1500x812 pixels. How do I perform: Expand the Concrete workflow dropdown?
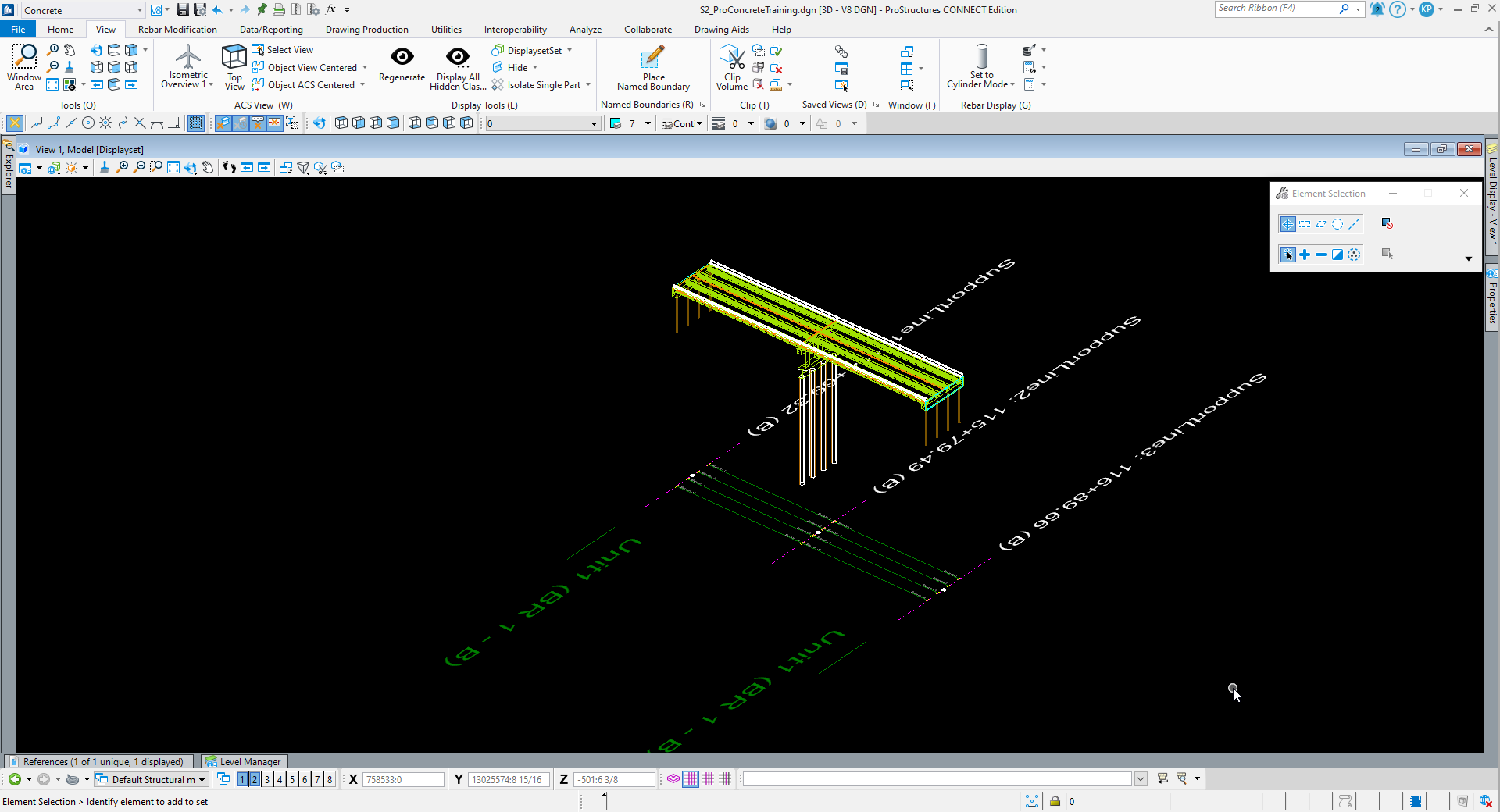pos(140,10)
